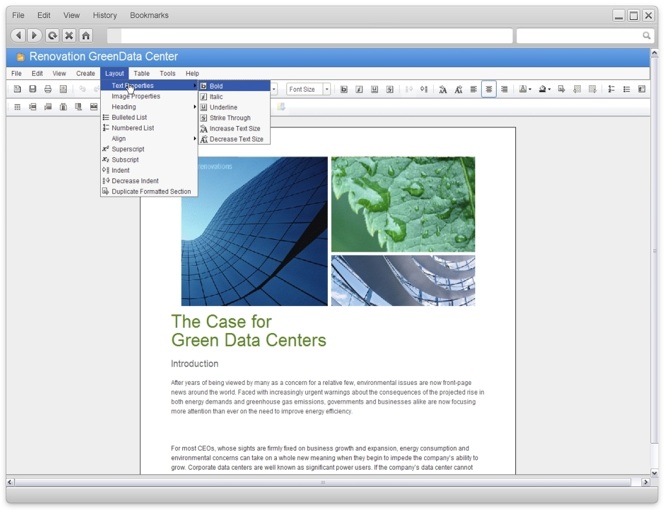Click the Italic toolbar button
Image resolution: width=664 pixels, height=515 pixels.
tap(359, 89)
